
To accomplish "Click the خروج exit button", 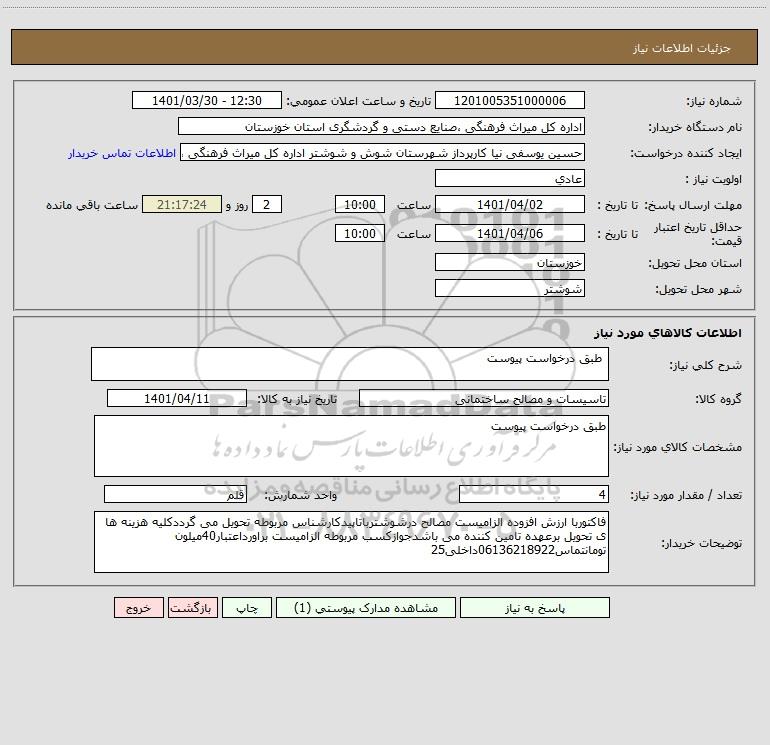I will click(x=138, y=608).
